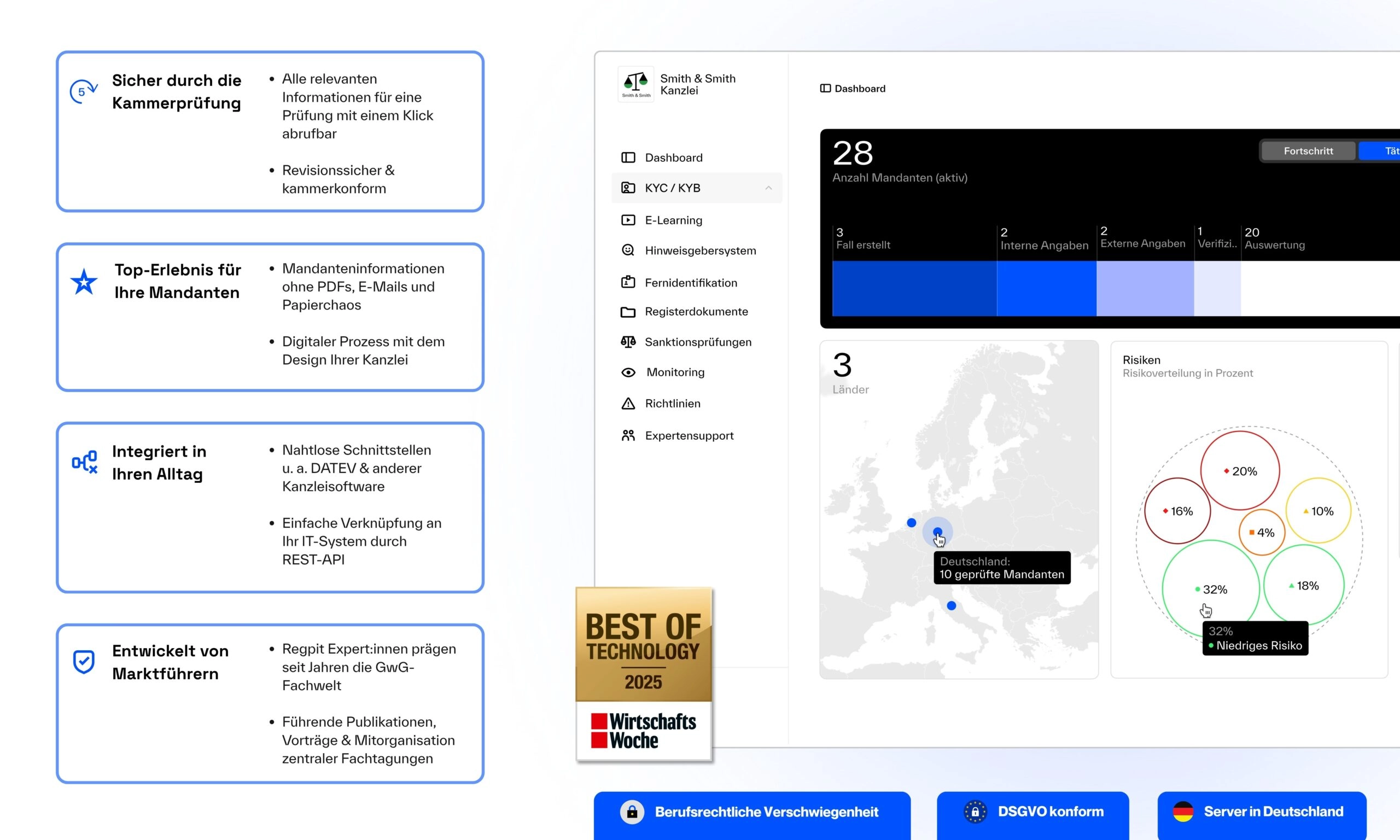The width and height of the screenshot is (1400, 840).
Task: Click the dark blue Fall erstellt bar
Action: coord(914,288)
